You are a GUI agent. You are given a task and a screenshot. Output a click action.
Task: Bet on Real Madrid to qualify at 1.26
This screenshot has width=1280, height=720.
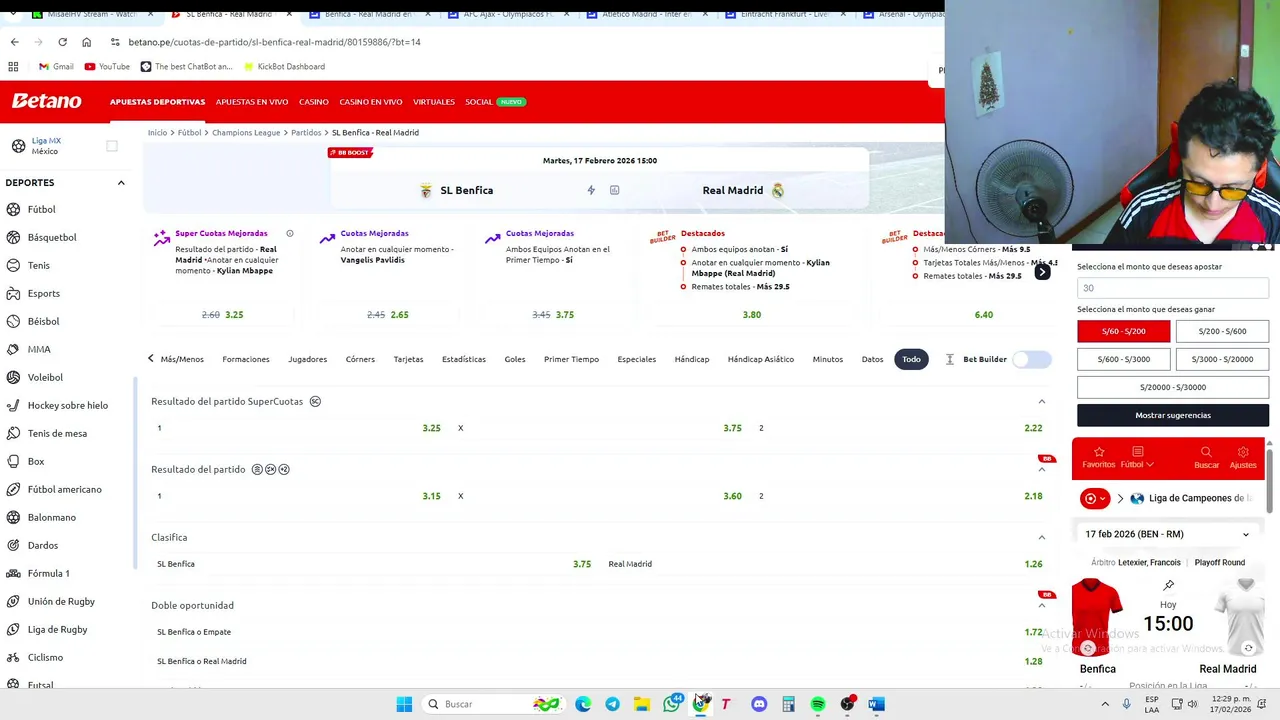pyautogui.click(x=1033, y=564)
